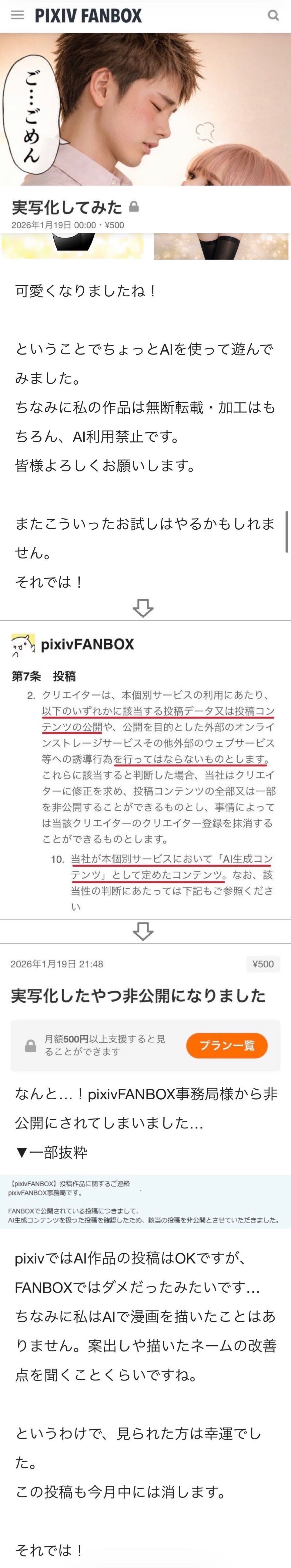This screenshot has width=291, height=1568.
Task: Click the gray lock icon in support box
Action: pos(30,1046)
